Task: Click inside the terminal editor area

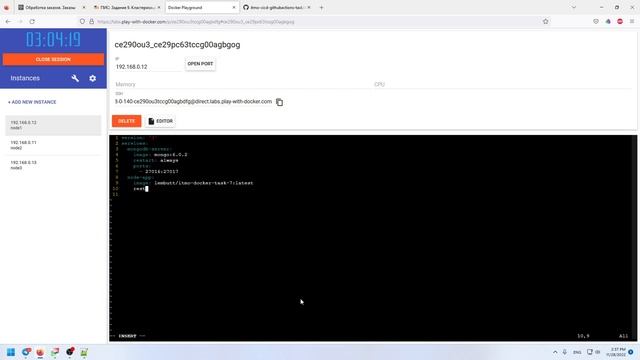Action: click(372, 238)
